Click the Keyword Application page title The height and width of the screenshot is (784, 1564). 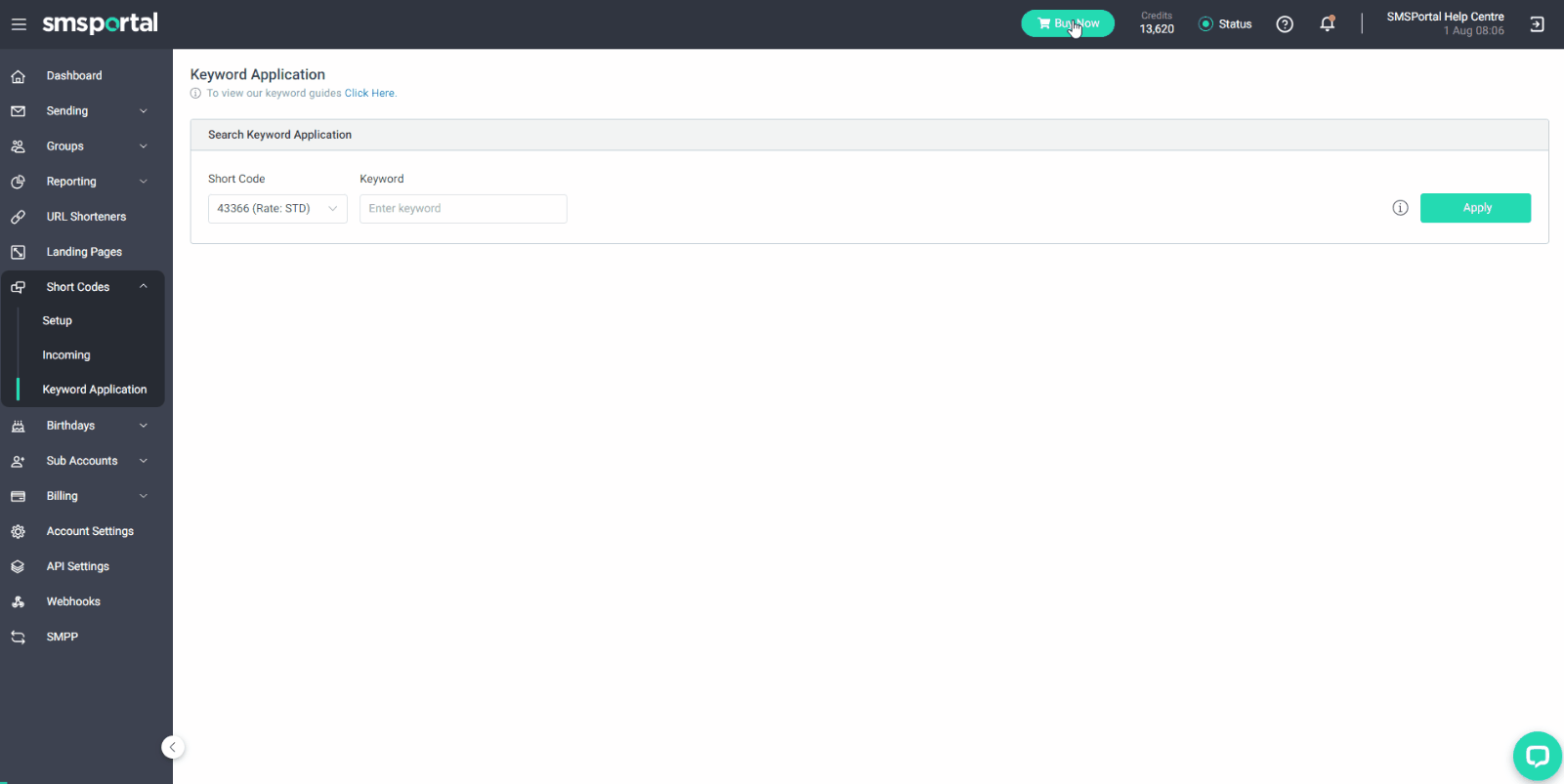tap(258, 74)
